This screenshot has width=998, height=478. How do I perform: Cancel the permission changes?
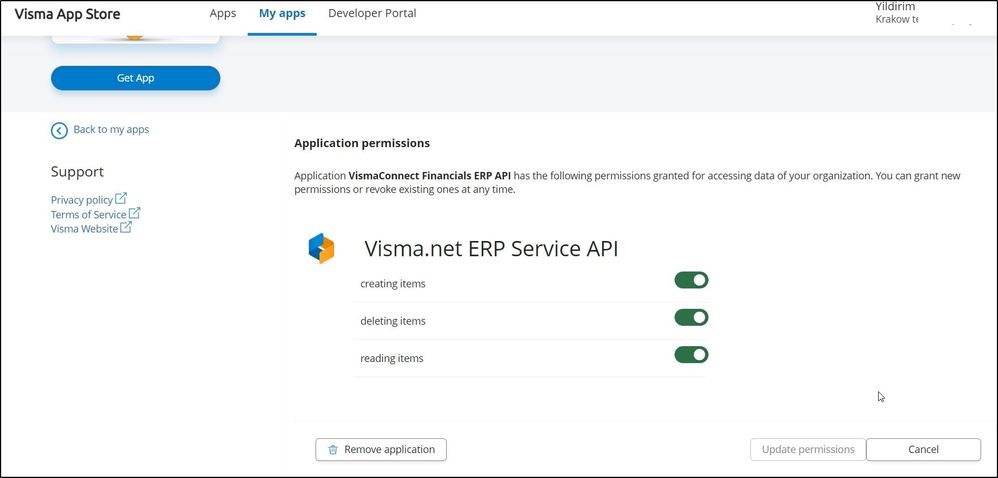[x=924, y=449]
